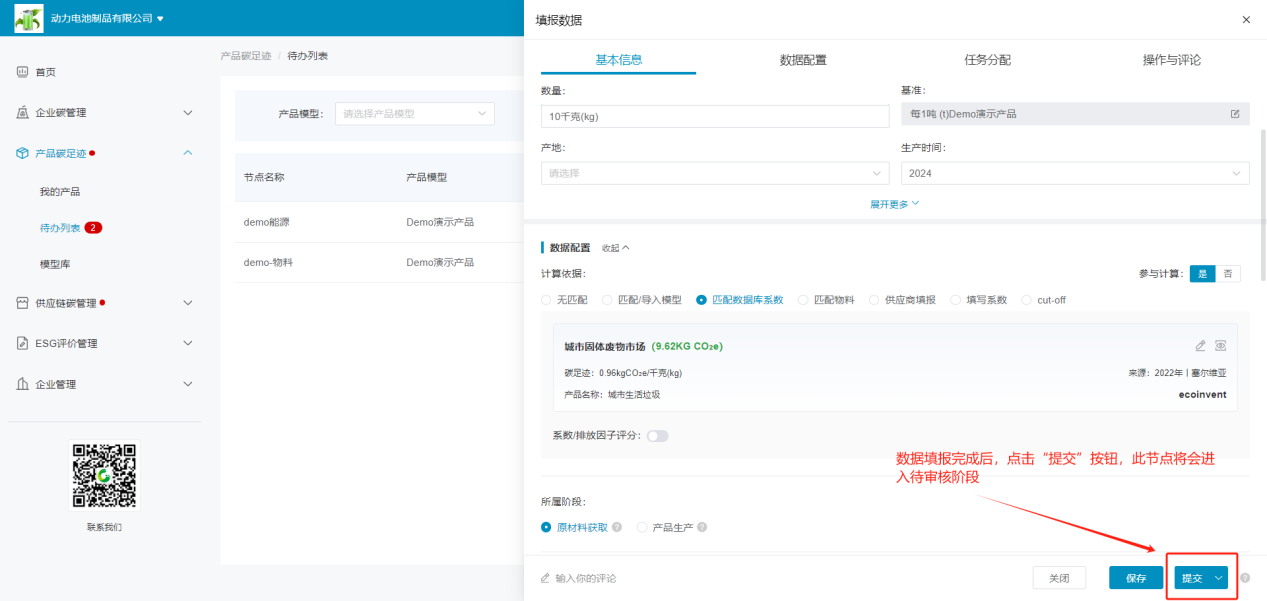This screenshot has height=601, width=1267.
Task: Open the 产地 dropdown
Action: coord(714,173)
